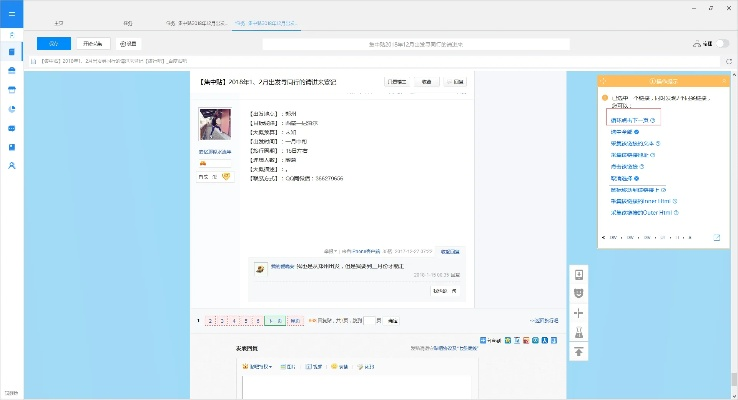This screenshot has height=400, width=738.
Task: Open the book icon in sidebar
Action: (x=12, y=147)
